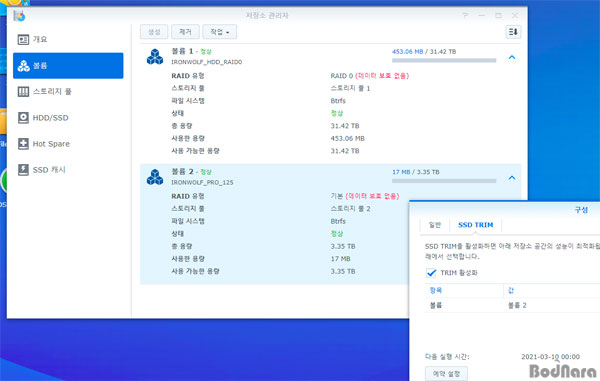Select the 볼륨 section in sidebar

point(68,66)
